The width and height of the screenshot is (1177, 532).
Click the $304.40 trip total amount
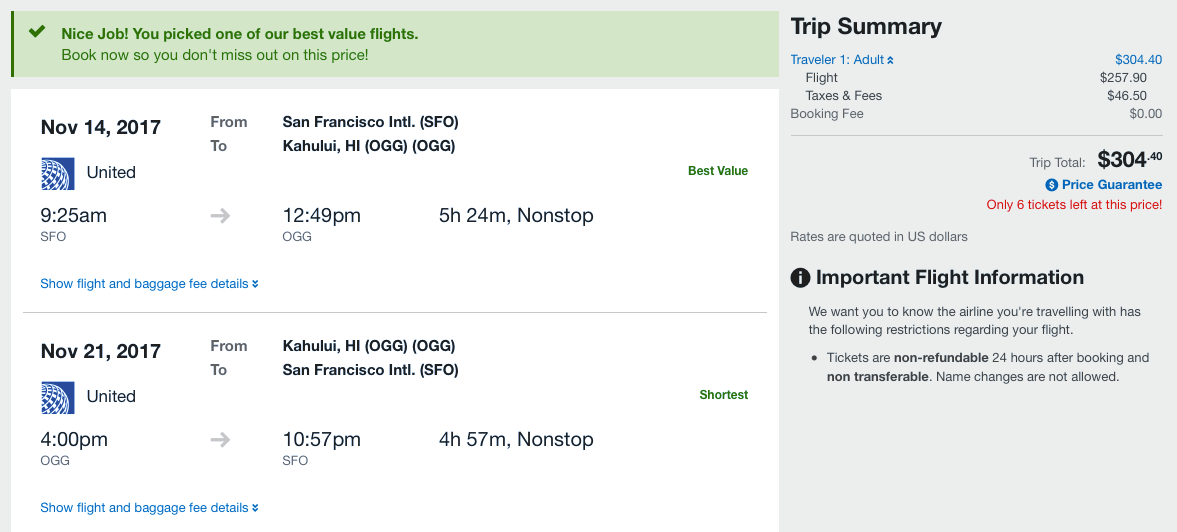[1129, 160]
